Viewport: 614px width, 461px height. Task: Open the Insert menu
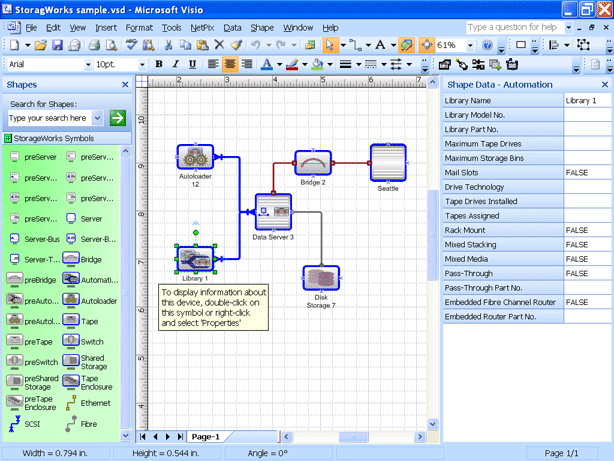point(106,28)
